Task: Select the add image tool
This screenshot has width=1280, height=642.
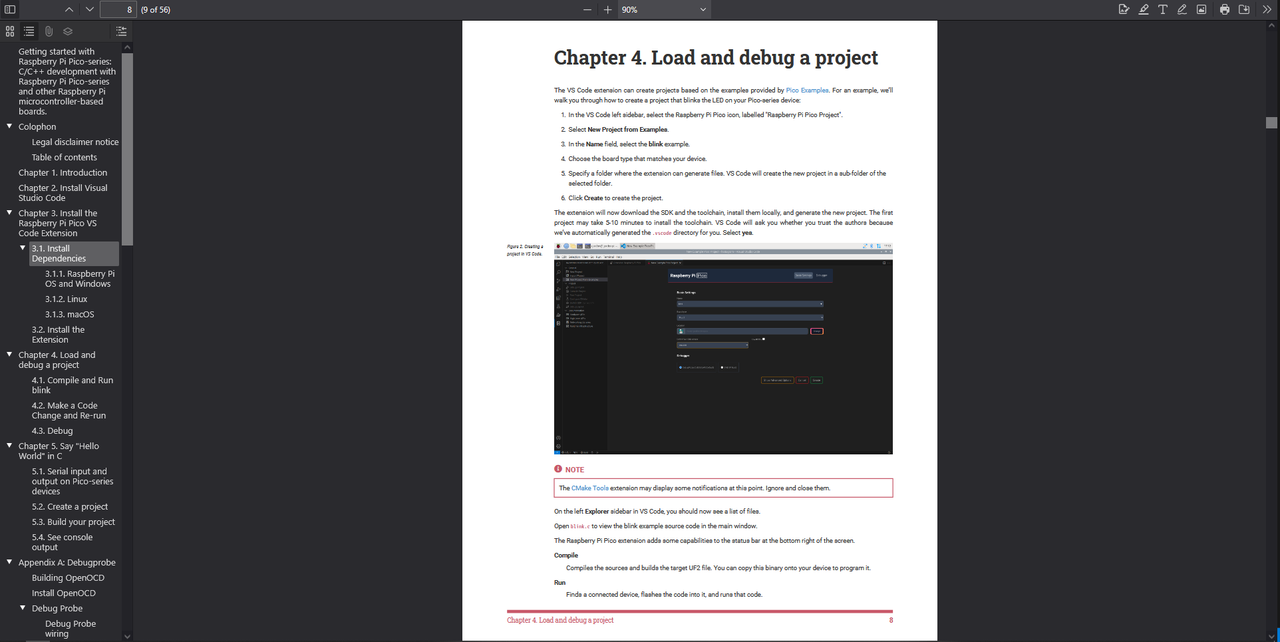Action: pyautogui.click(x=1201, y=9)
